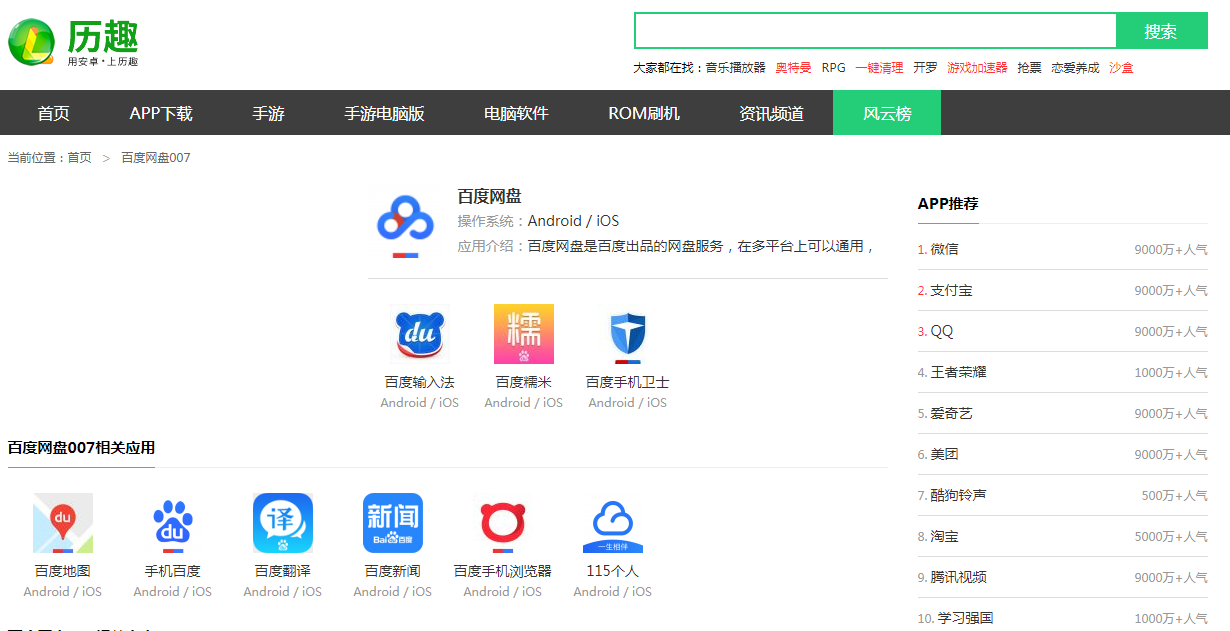Focus the search input field
Image resolution: width=1230 pixels, height=631 pixels.
point(875,31)
